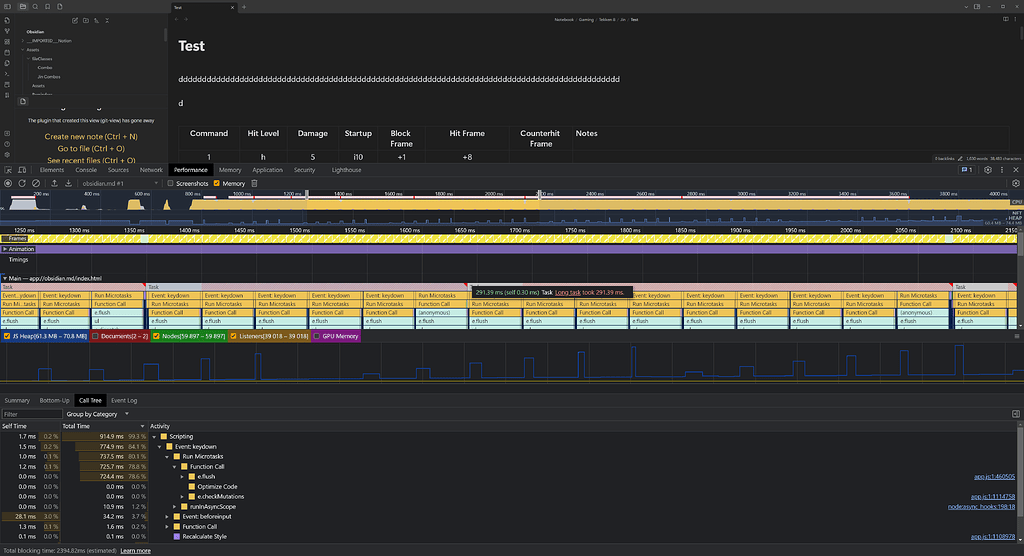Disable the Memory checkbox
This screenshot has height=556, width=1024.
pos(217,184)
